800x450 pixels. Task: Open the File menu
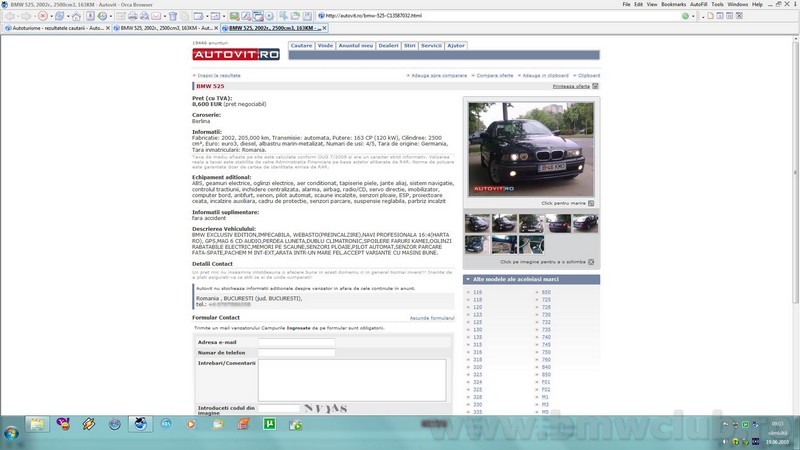pyautogui.click(x=626, y=4)
